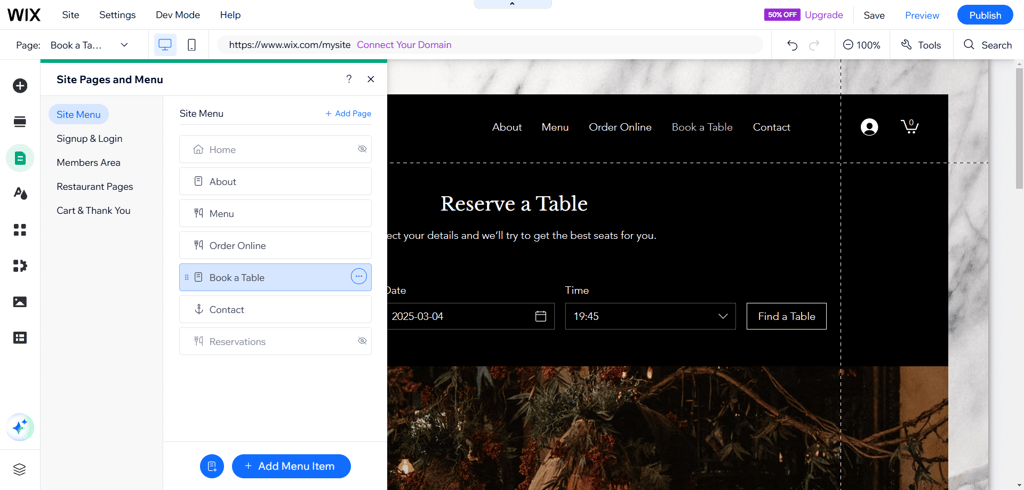Open the shopping cart icon on site

point(910,127)
